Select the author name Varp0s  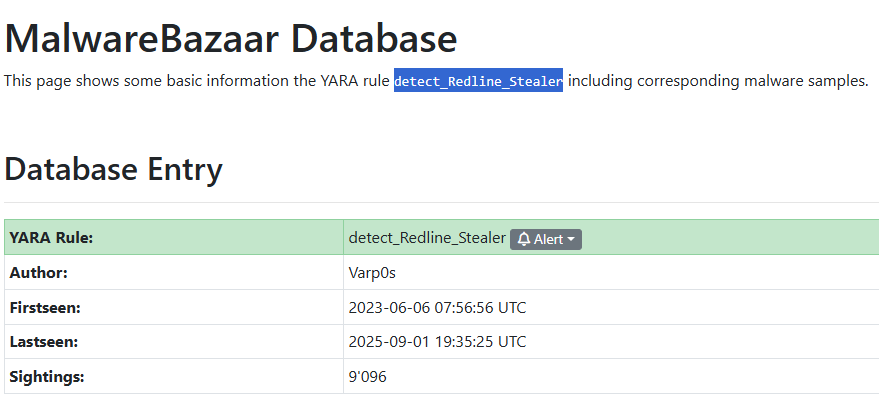(372, 273)
